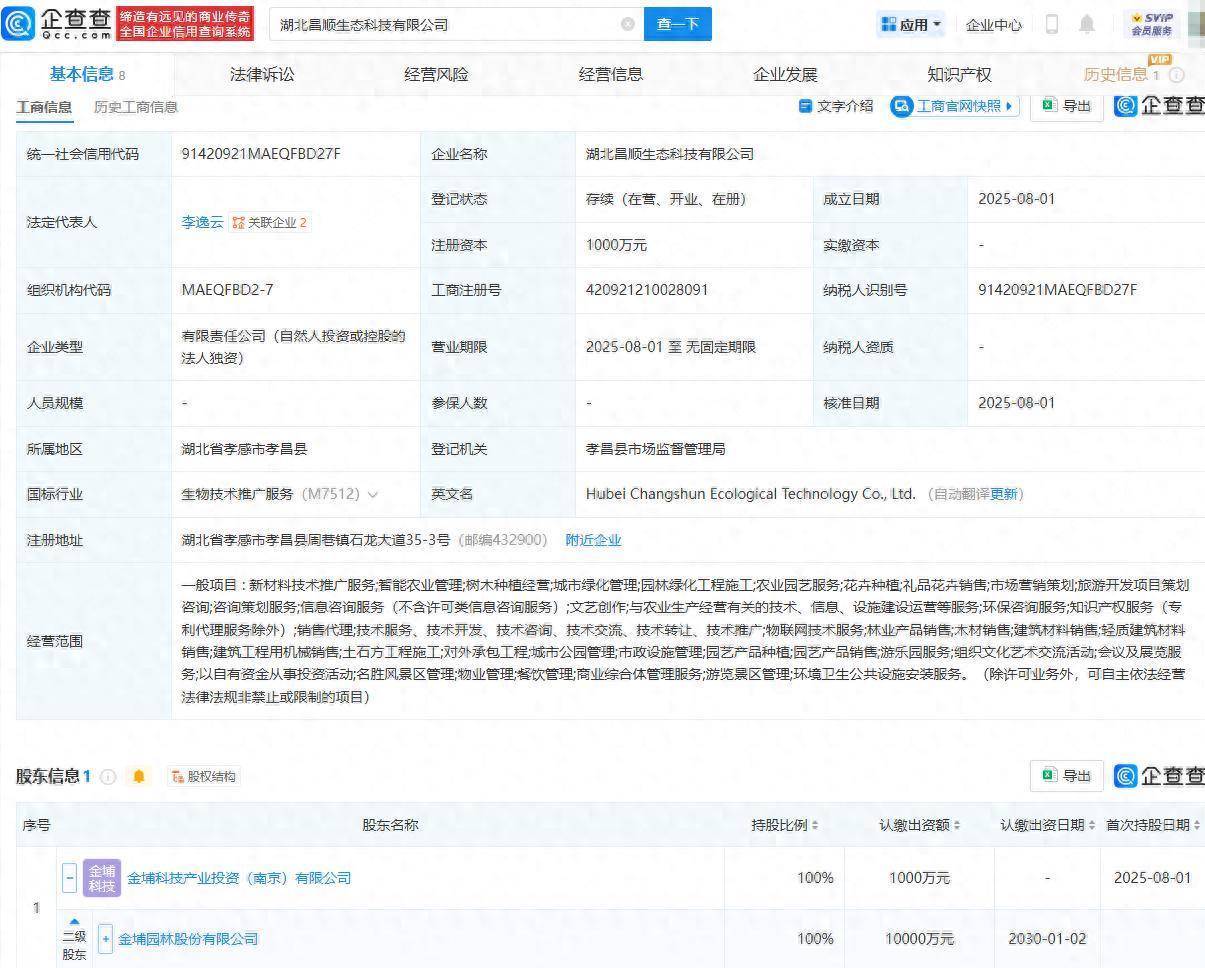Open the 应用 dropdown in the top bar

[910, 24]
